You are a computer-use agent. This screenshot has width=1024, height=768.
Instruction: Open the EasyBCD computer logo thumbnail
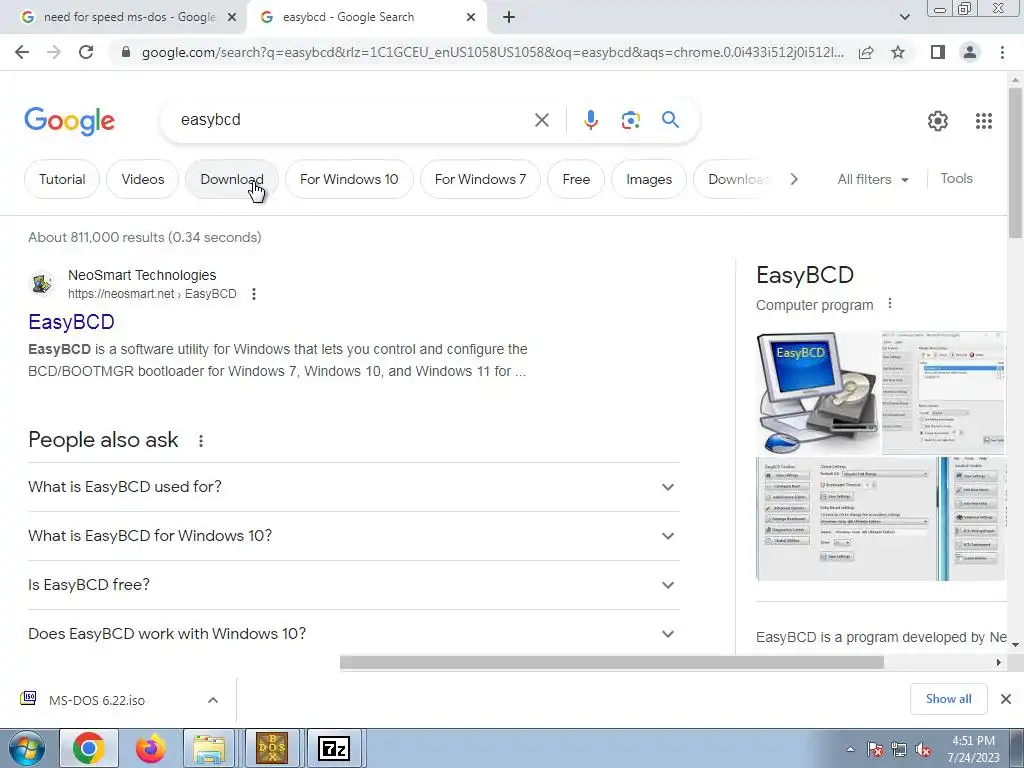click(818, 394)
